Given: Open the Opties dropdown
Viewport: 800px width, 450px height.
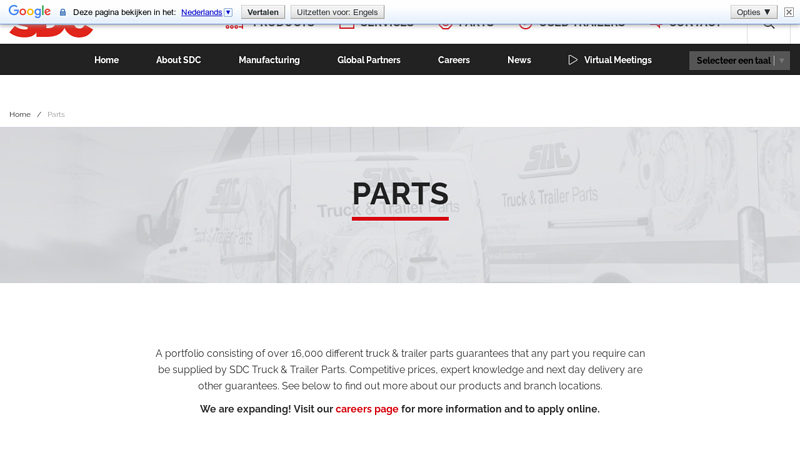Looking at the screenshot, I should point(753,12).
